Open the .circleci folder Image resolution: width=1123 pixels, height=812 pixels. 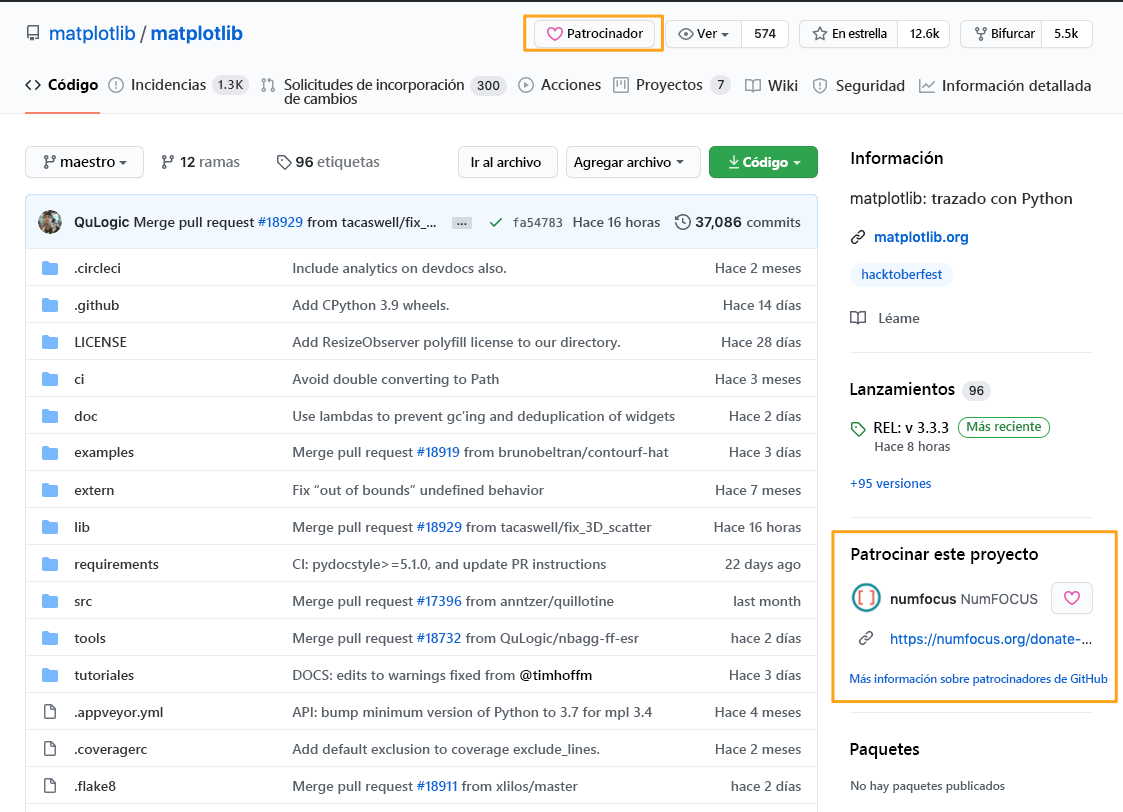tap(97, 268)
